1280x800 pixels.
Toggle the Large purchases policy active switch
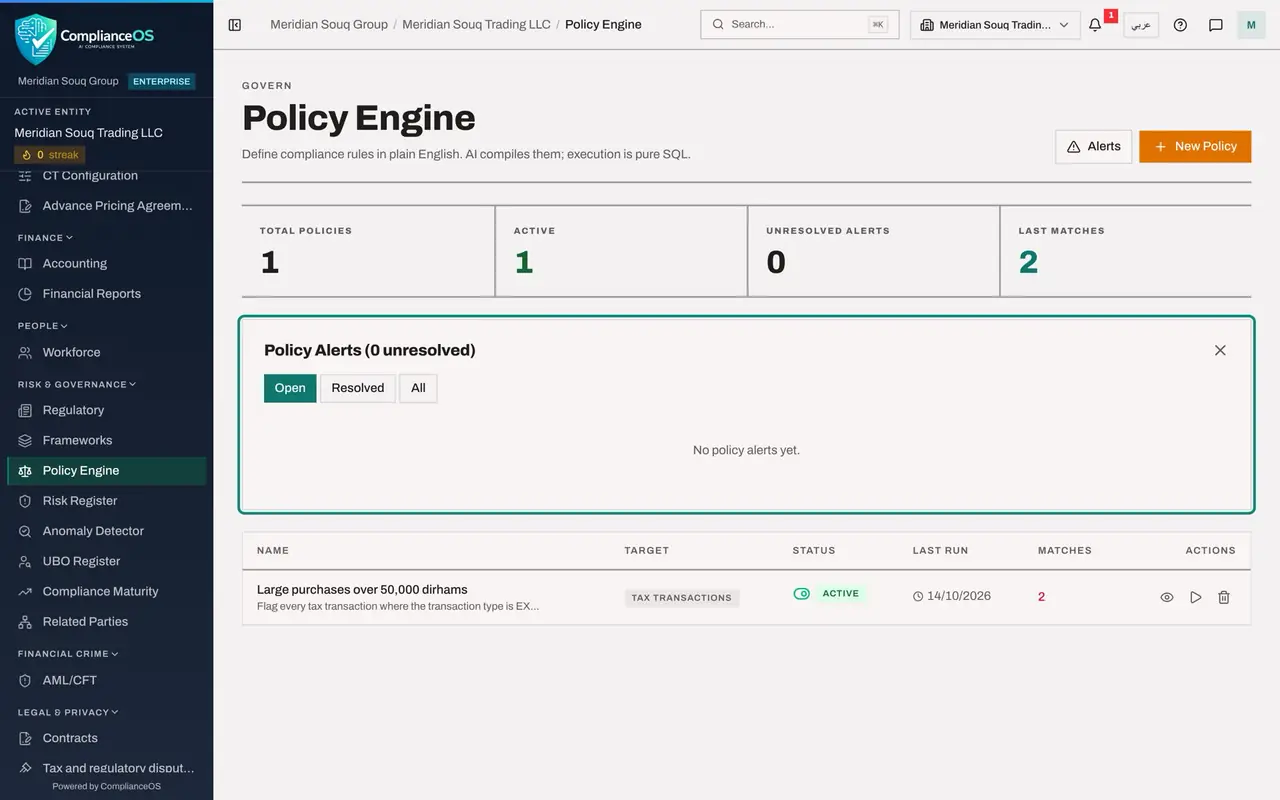[x=801, y=594]
